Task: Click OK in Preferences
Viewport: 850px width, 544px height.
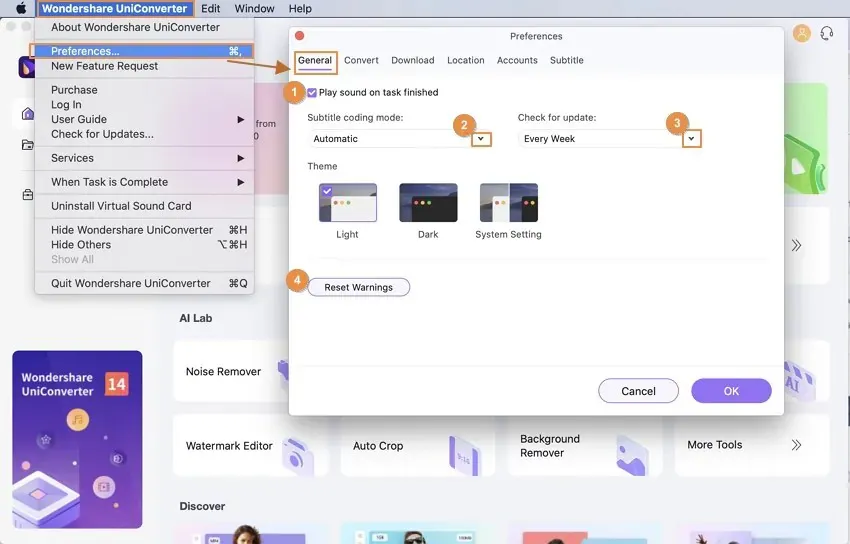Action: coord(731,391)
